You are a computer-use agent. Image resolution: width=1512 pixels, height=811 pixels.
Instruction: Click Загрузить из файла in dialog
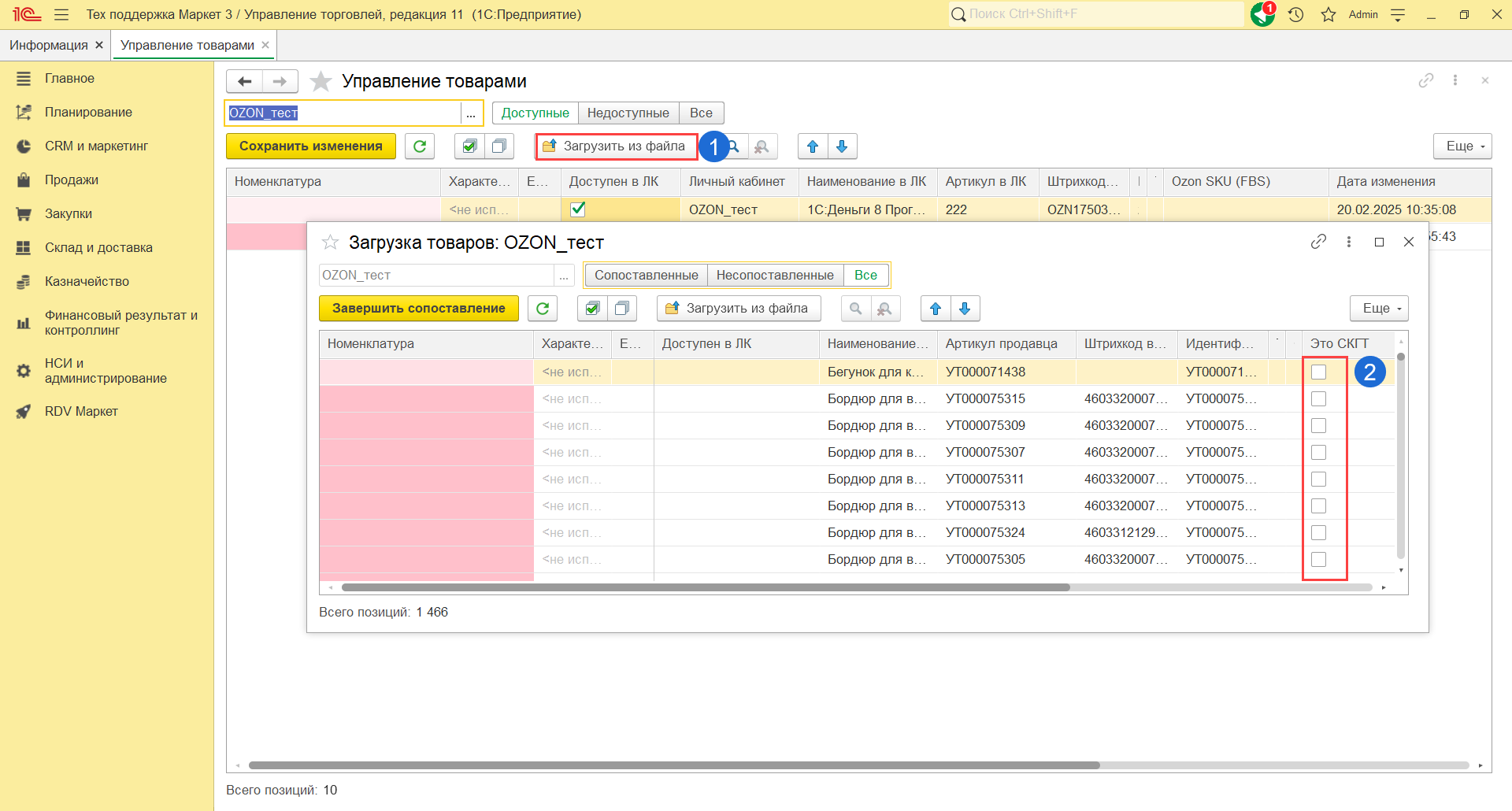tap(739, 309)
